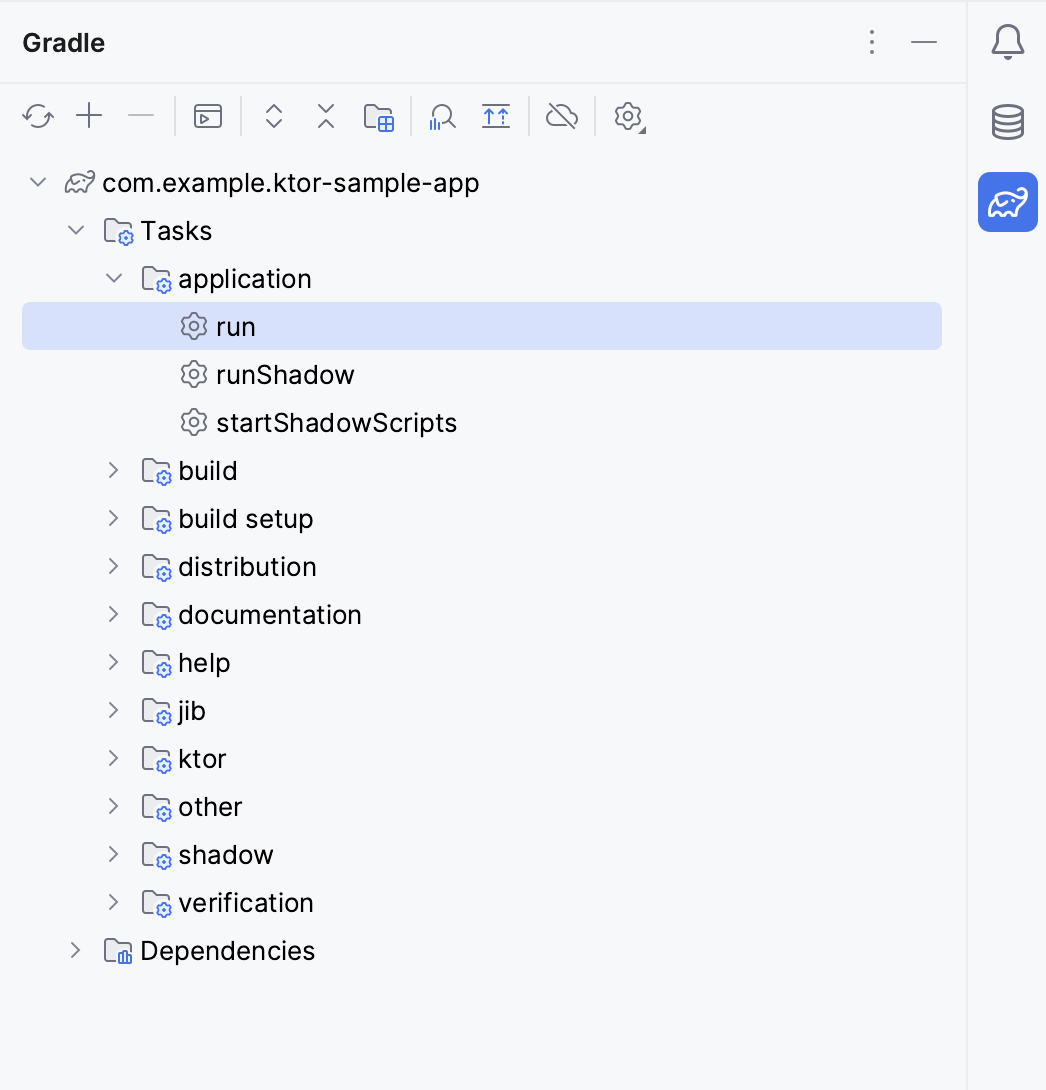Click the Gradle elephant icon of project root
Viewport: 1046px width, 1090px height.
(80, 183)
